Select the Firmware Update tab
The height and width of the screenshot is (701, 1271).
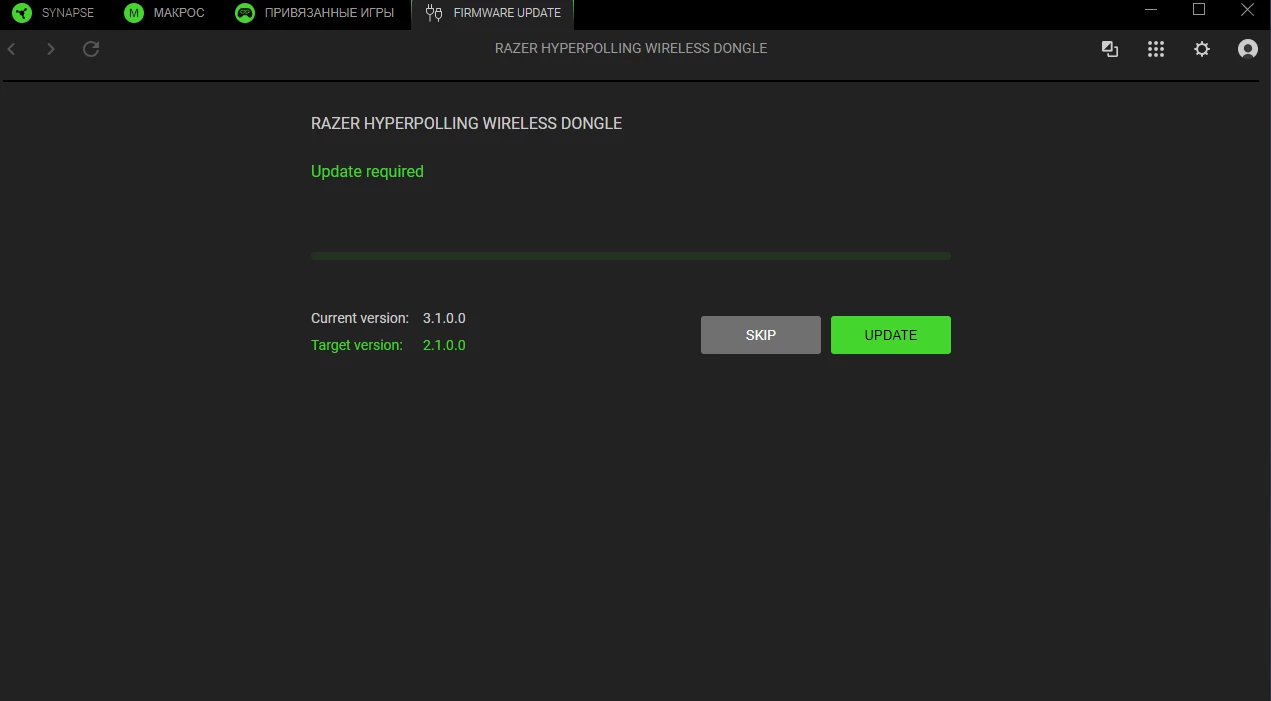(x=493, y=14)
